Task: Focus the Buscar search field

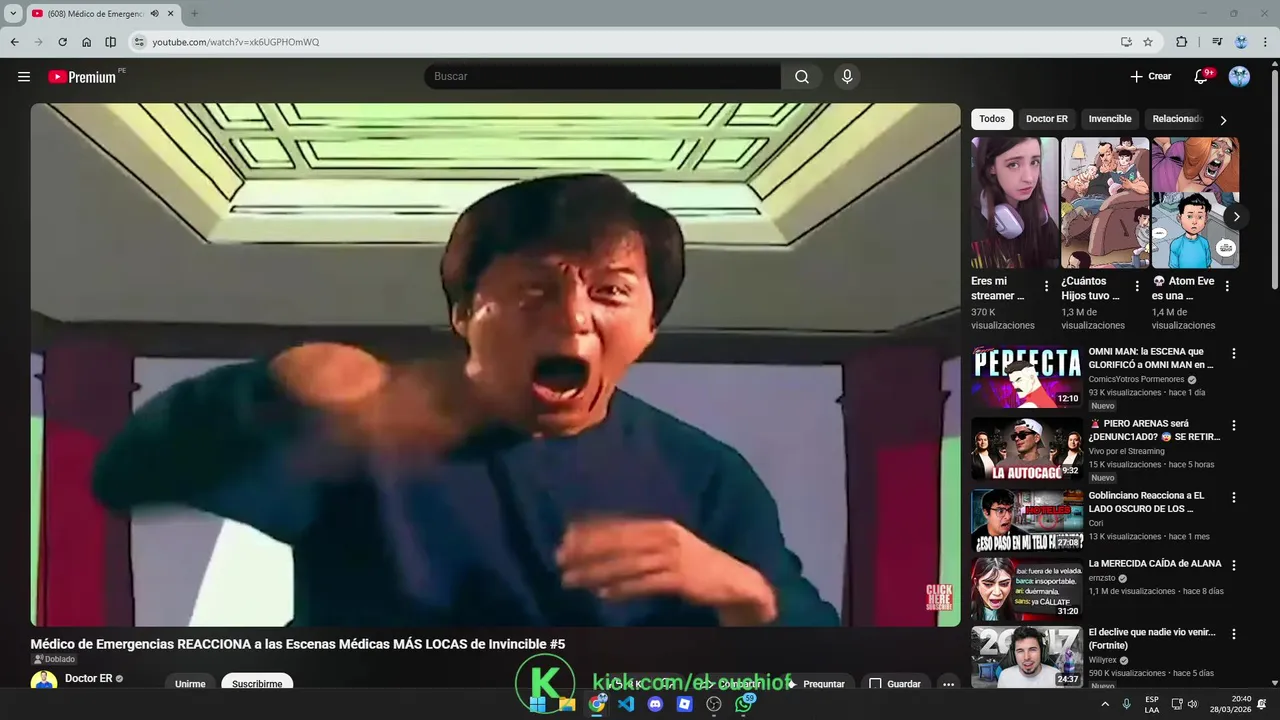Action: 603,77
